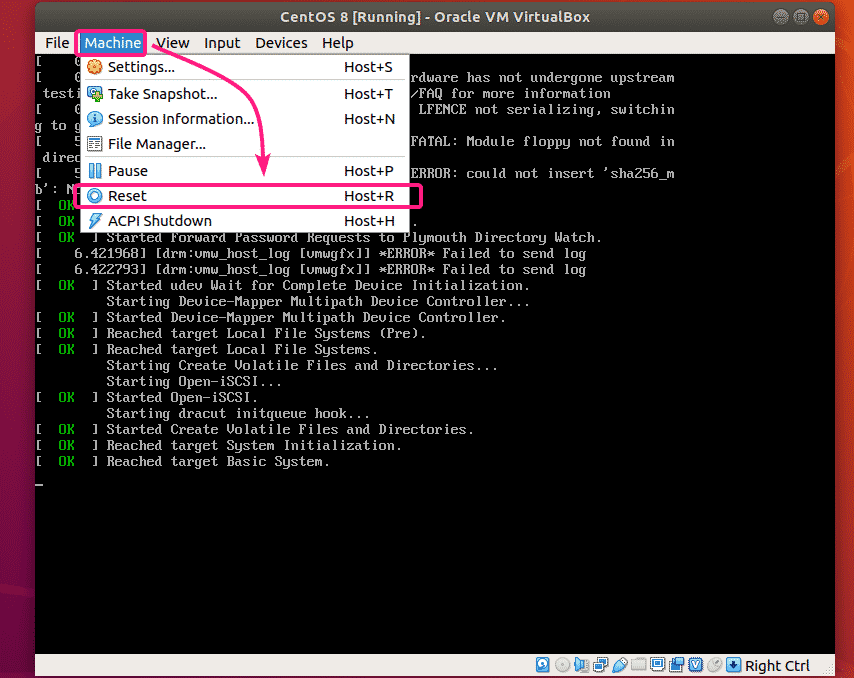
Task: Click the Settings gear icon
Action: [95, 67]
